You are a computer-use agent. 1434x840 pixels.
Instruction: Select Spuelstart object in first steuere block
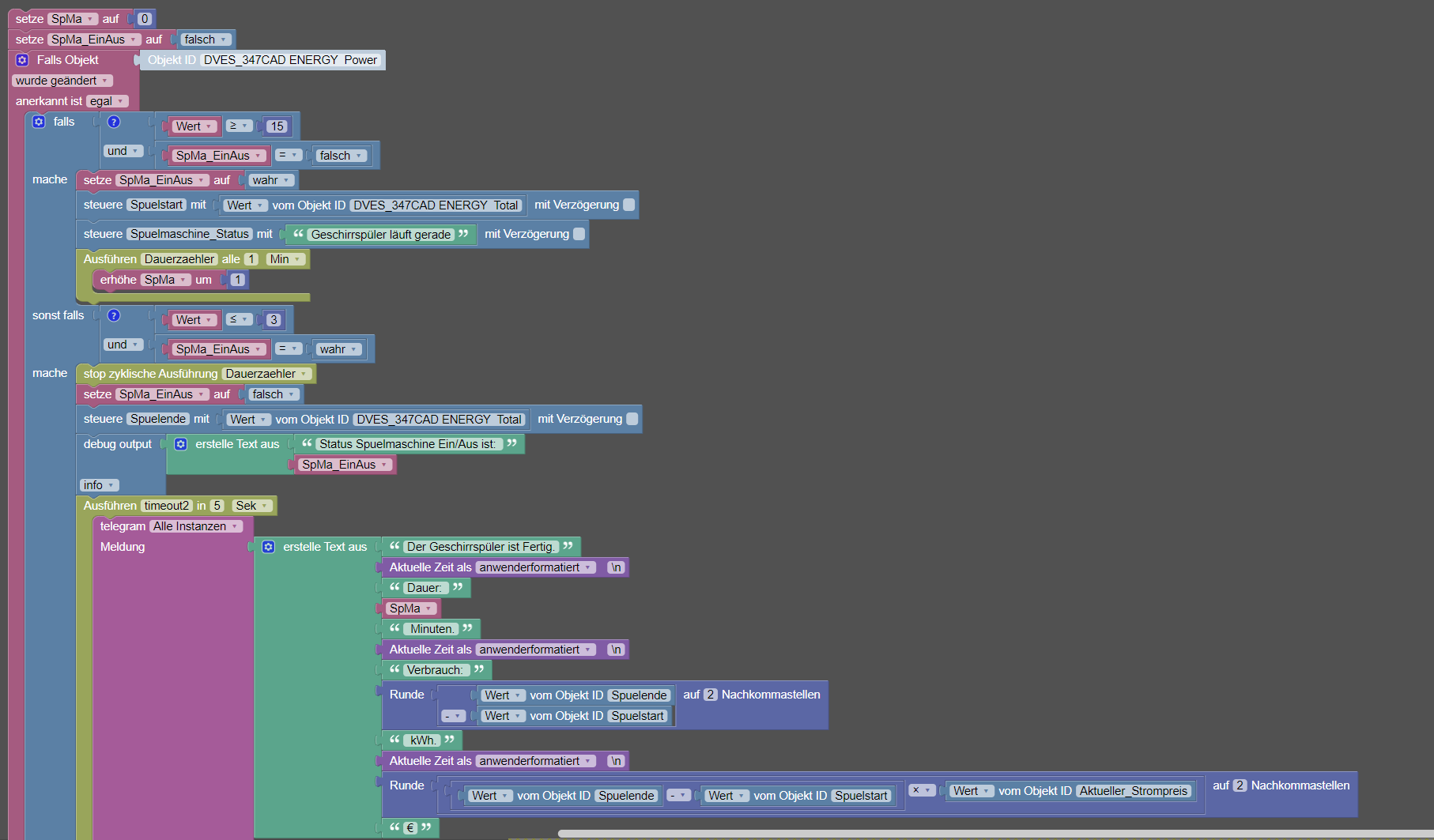pyautogui.click(x=157, y=205)
